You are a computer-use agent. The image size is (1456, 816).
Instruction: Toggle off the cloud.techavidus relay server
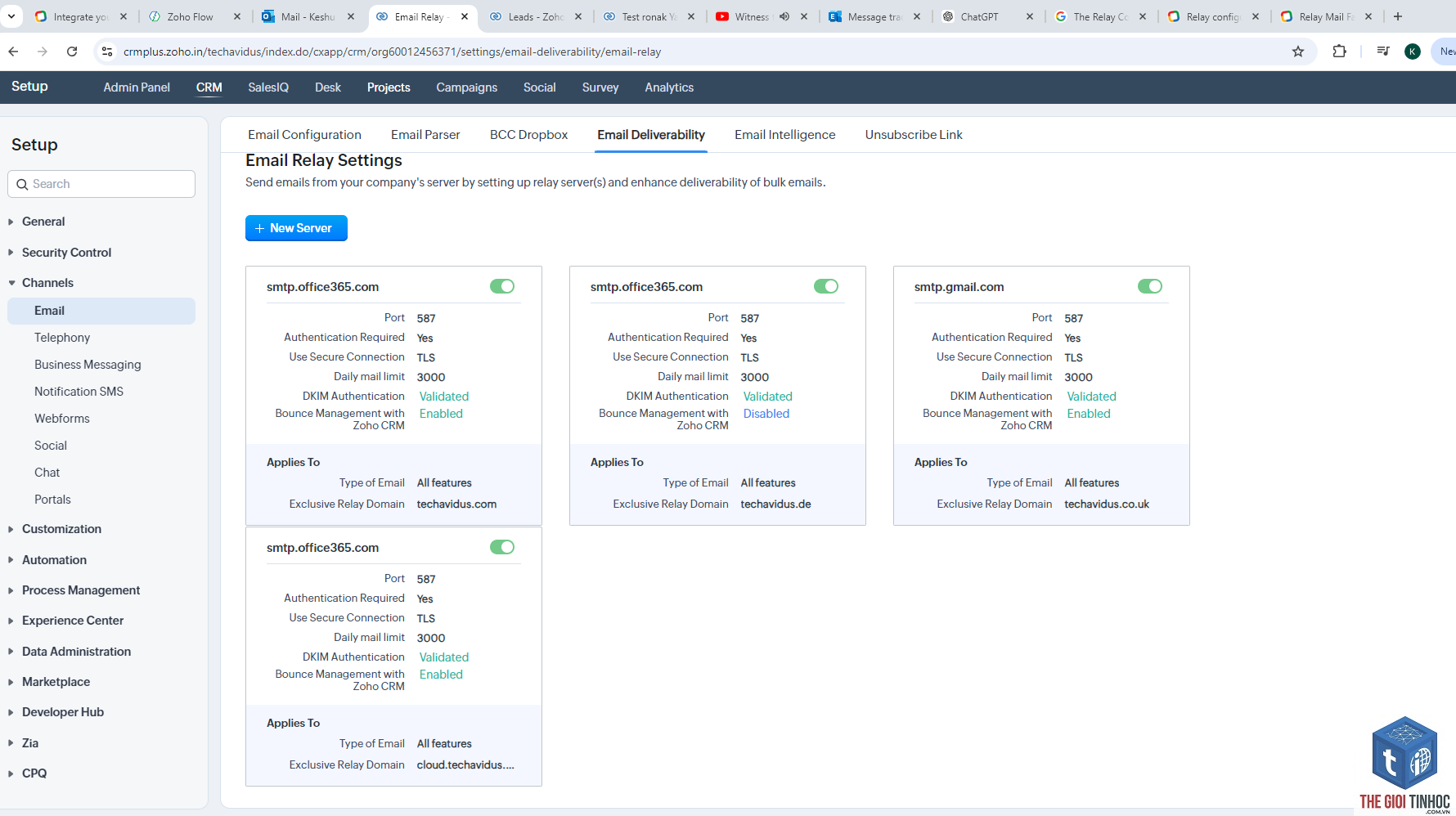pos(502,547)
